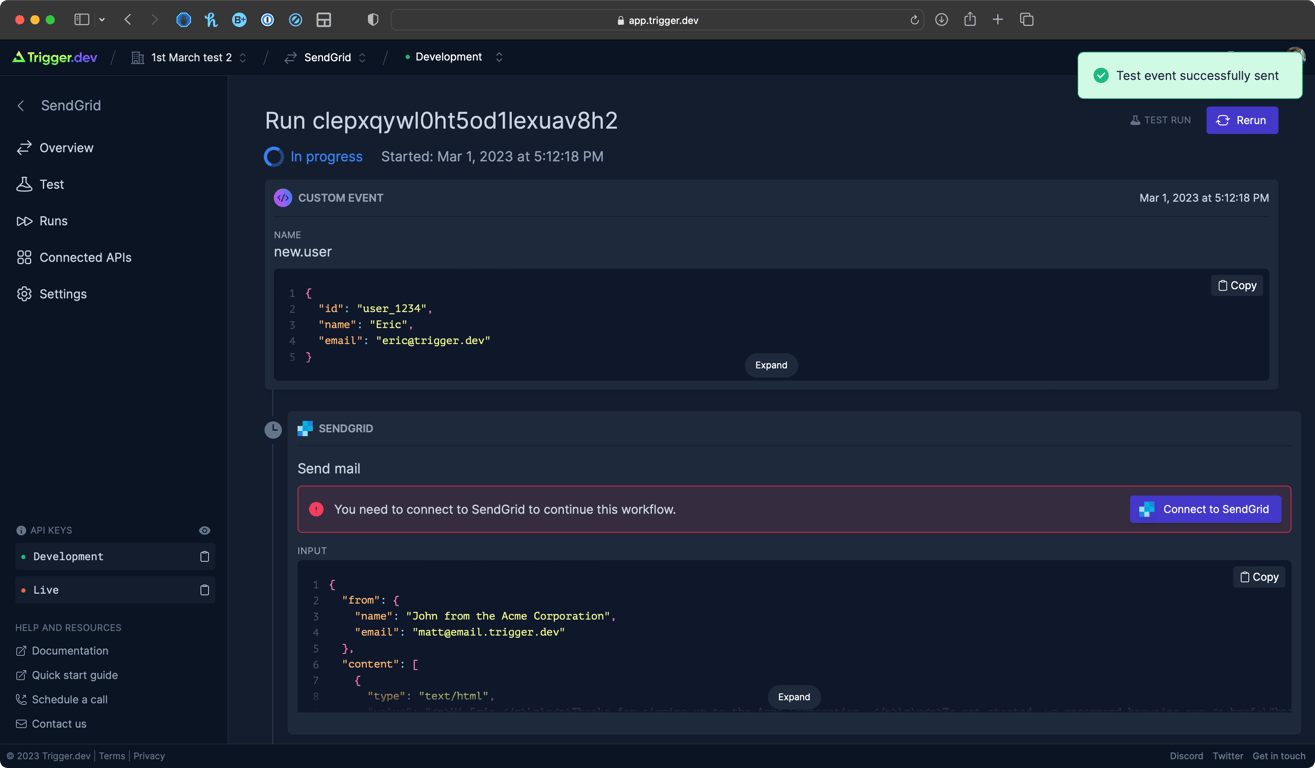1315x768 pixels.
Task: Open the Discord footer link
Action: (x=1186, y=756)
